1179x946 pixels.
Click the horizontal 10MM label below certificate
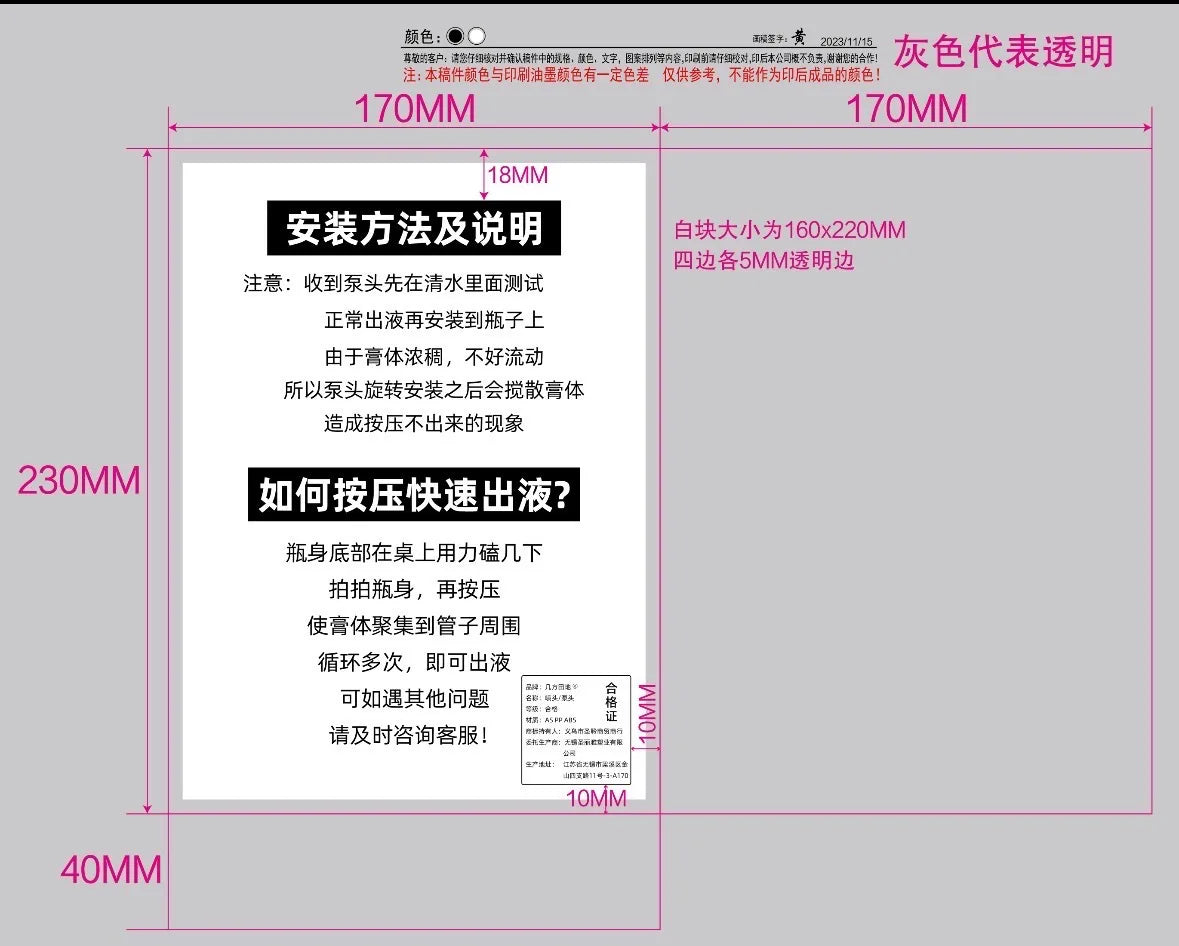tap(596, 798)
